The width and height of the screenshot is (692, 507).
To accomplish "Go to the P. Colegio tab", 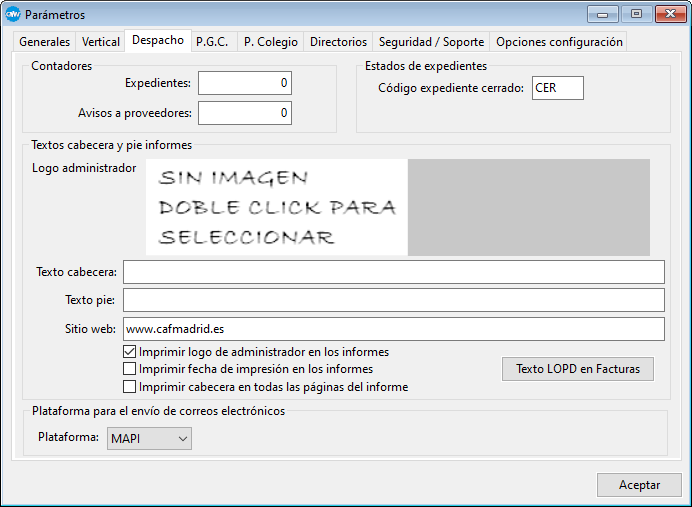I will [x=271, y=42].
